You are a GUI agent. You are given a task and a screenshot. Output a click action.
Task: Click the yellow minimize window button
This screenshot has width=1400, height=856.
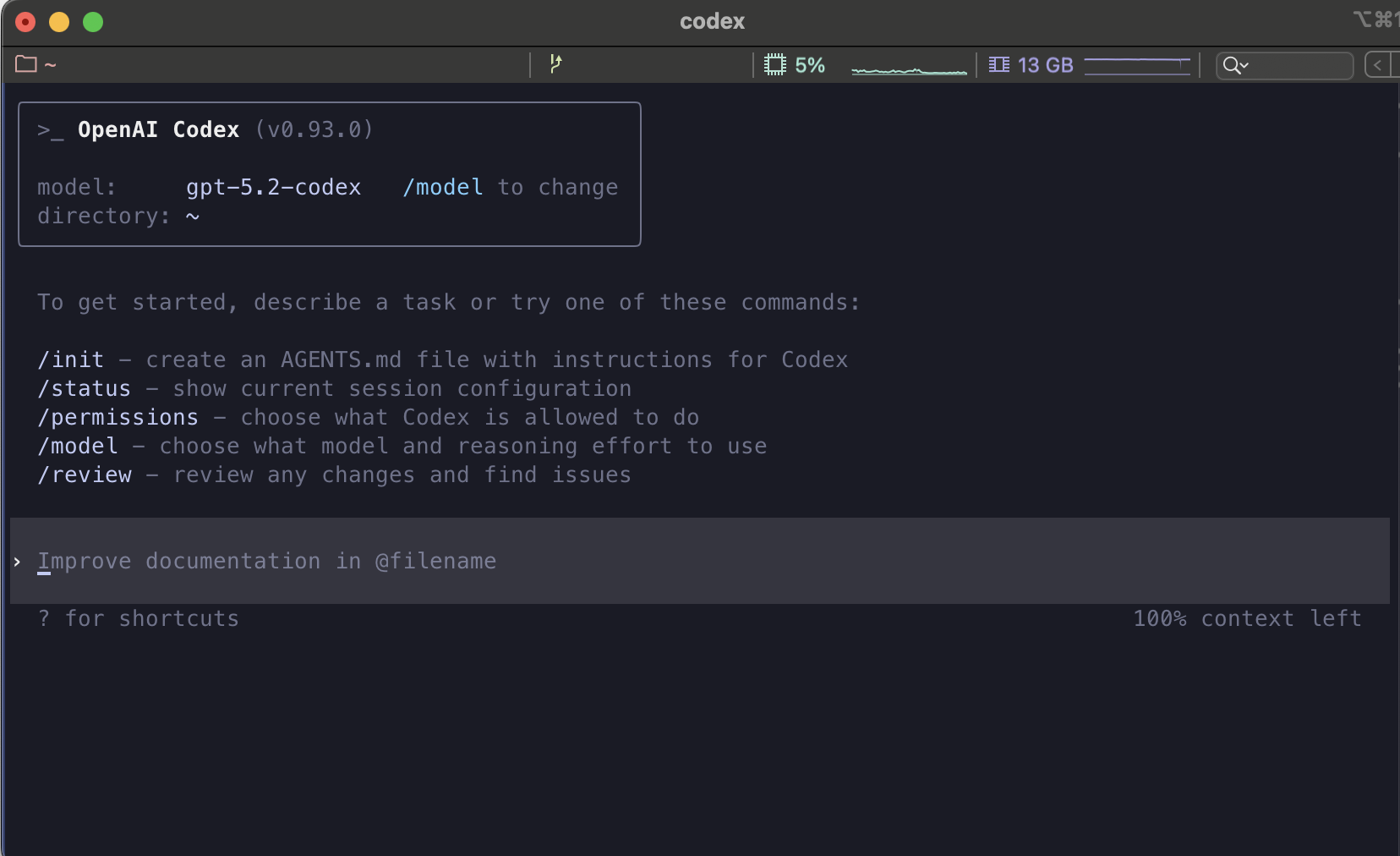click(59, 22)
